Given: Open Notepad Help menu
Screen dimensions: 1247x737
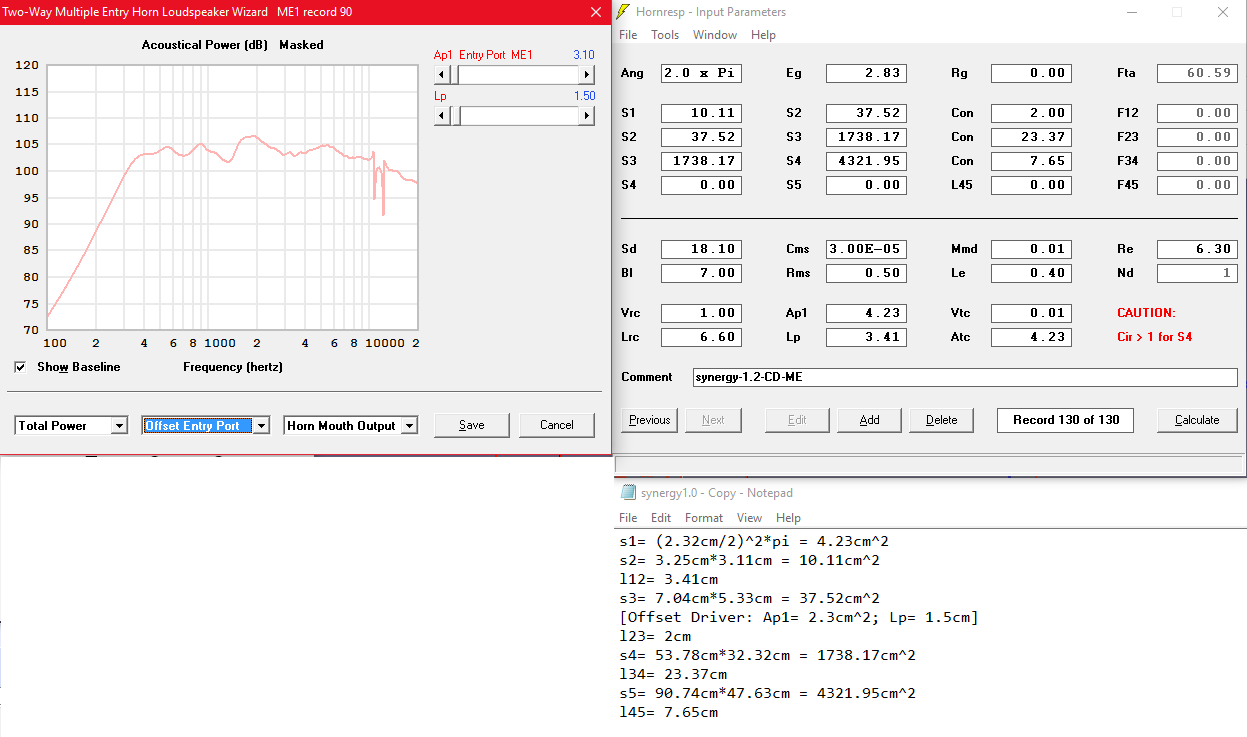Looking at the screenshot, I should coord(788,518).
